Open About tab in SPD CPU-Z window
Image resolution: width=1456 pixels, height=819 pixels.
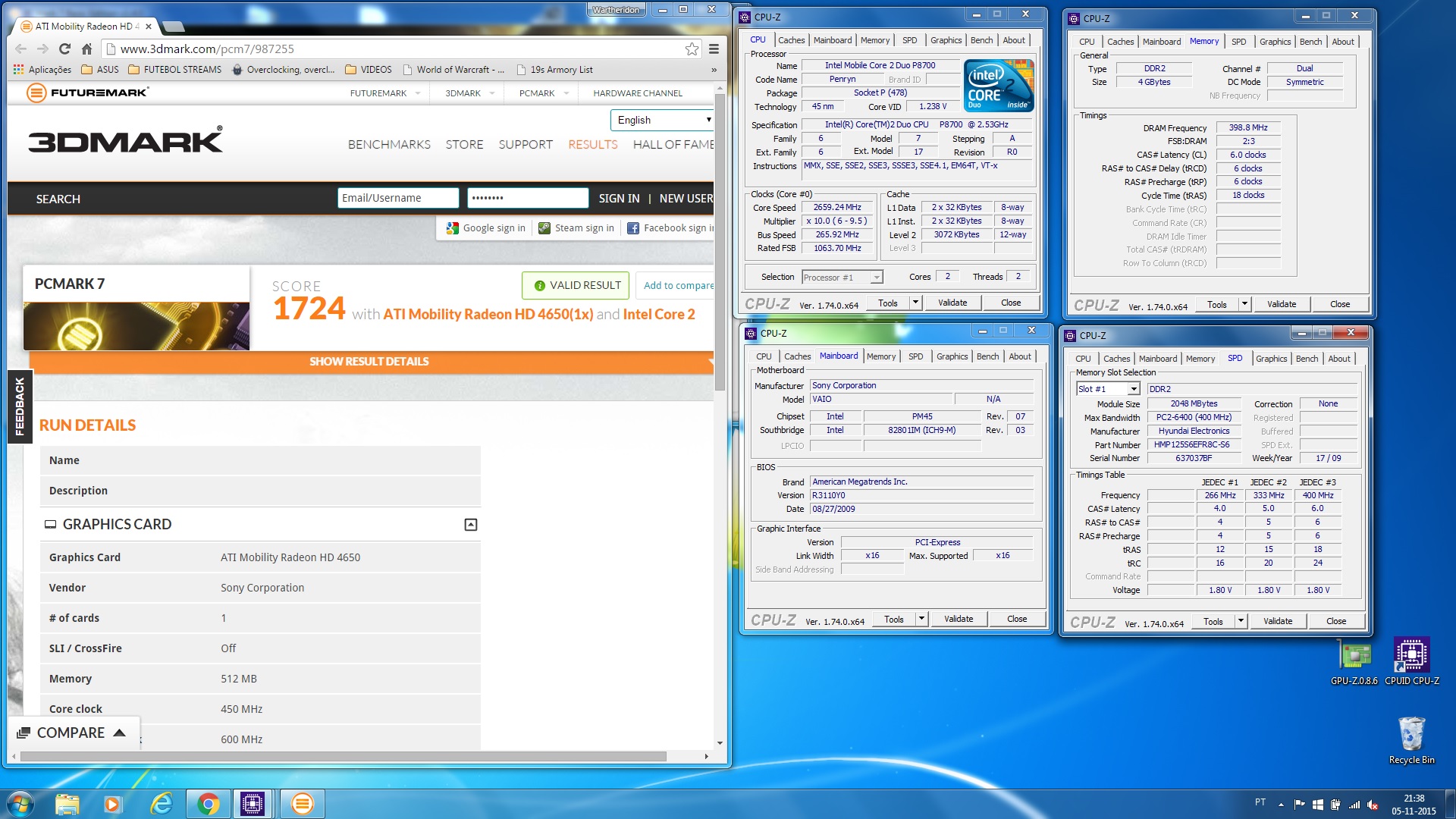pyautogui.click(x=1338, y=359)
